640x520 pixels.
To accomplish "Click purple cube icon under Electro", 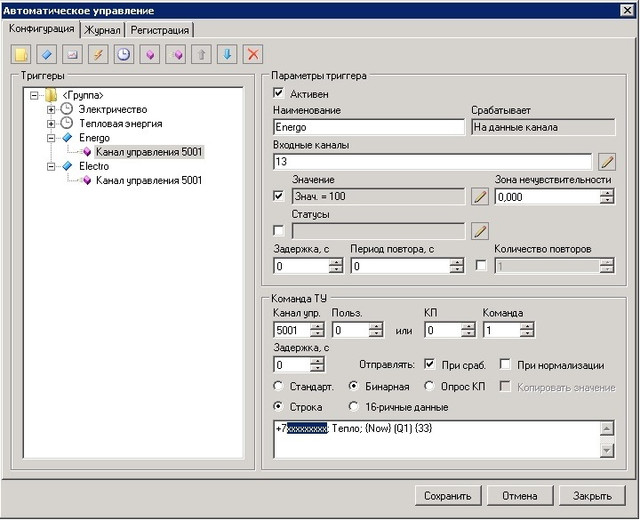I will 87,180.
